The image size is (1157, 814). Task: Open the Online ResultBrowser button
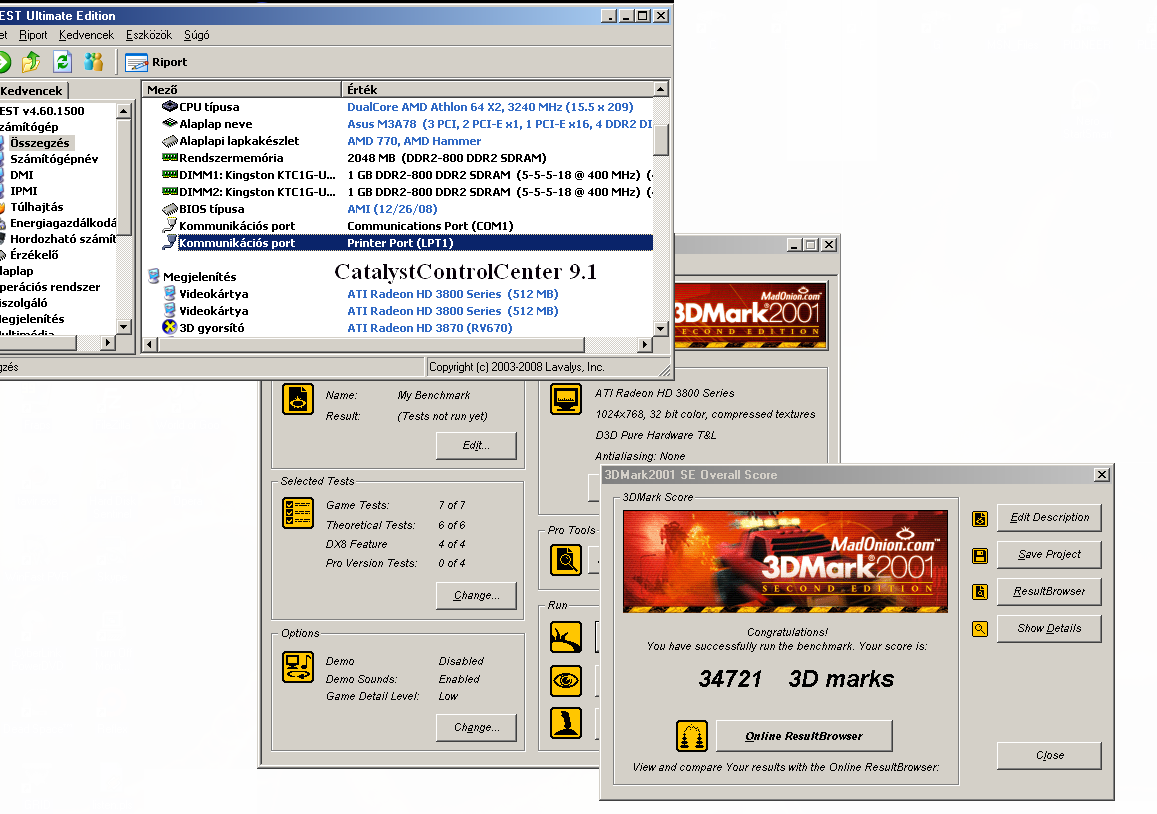click(804, 736)
